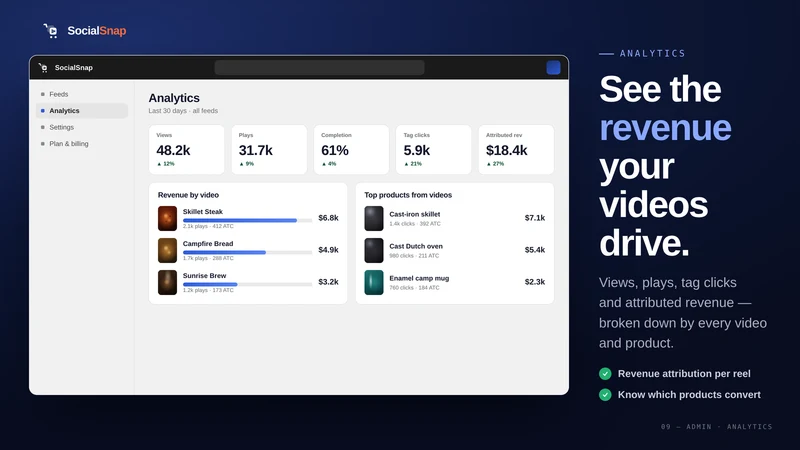Click the 'Top products from videos' heading
800x450 pixels.
(x=408, y=195)
